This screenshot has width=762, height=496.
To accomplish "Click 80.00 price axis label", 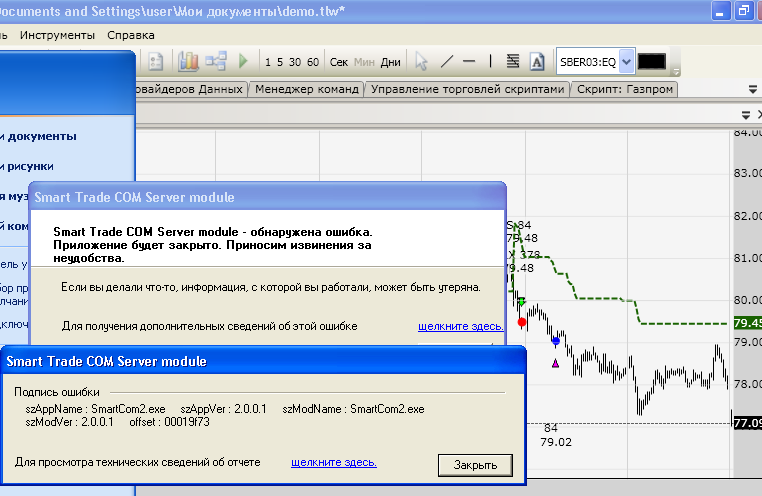I will 747,300.
